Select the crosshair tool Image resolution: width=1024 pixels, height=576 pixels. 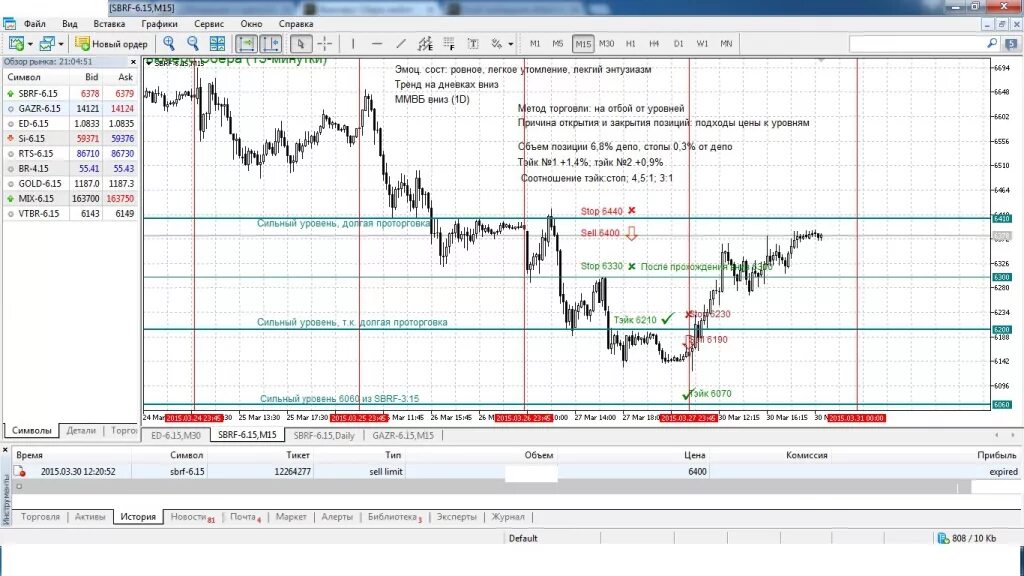tap(325, 44)
